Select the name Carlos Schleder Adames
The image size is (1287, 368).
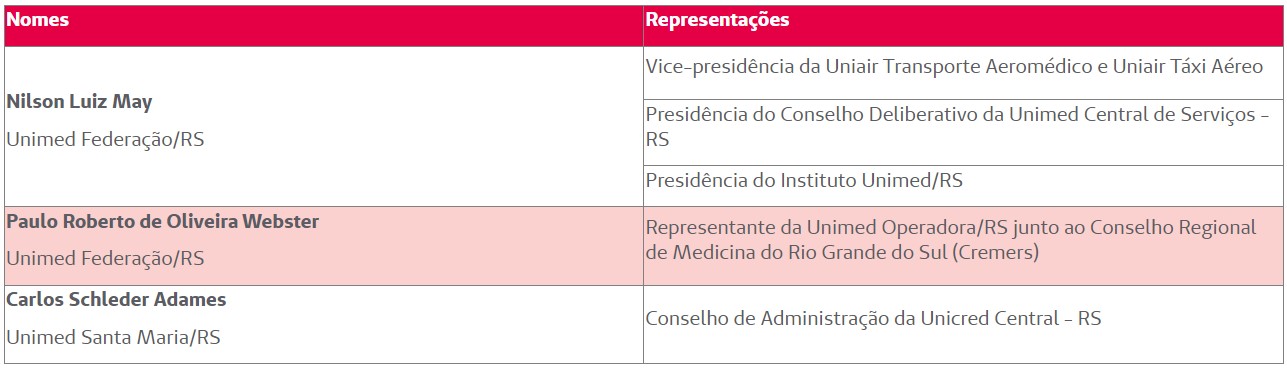[116, 300]
